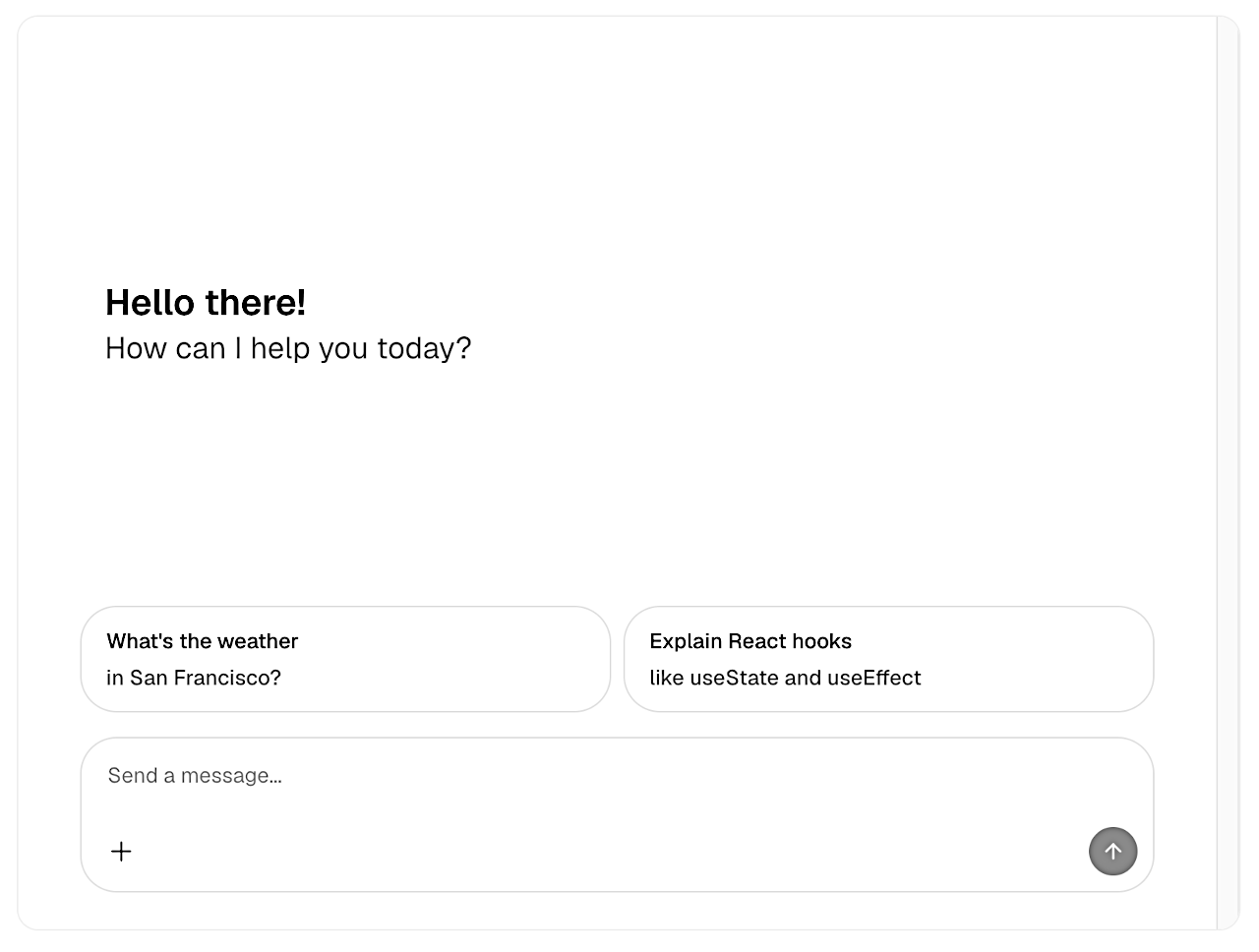Click empty space right of the weather card text
Image resolution: width=1259 pixels, height=952 pixels.
point(472,659)
